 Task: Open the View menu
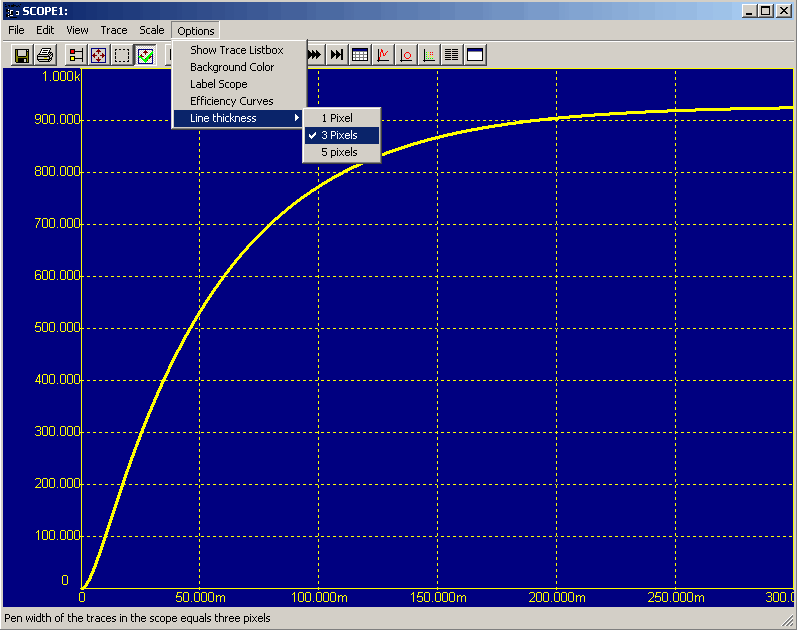pyautogui.click(x=77, y=31)
